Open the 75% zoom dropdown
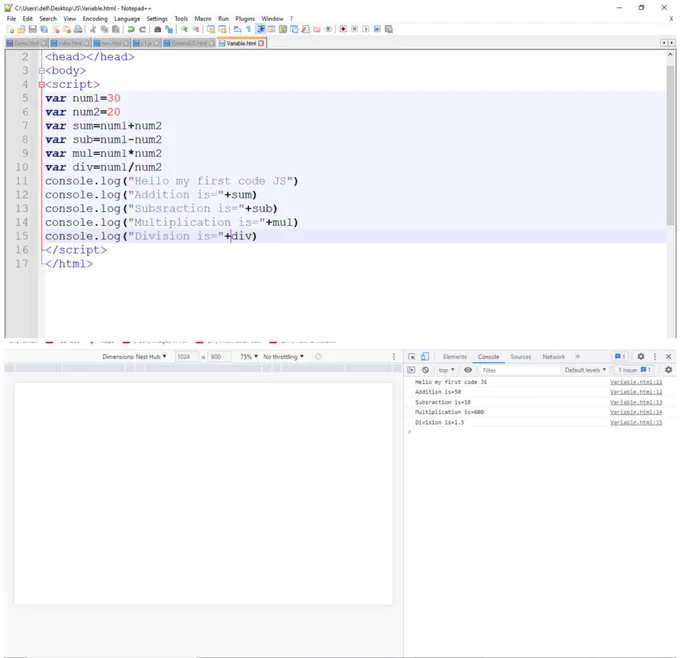Image resolution: width=680 pixels, height=658 pixels. point(249,357)
